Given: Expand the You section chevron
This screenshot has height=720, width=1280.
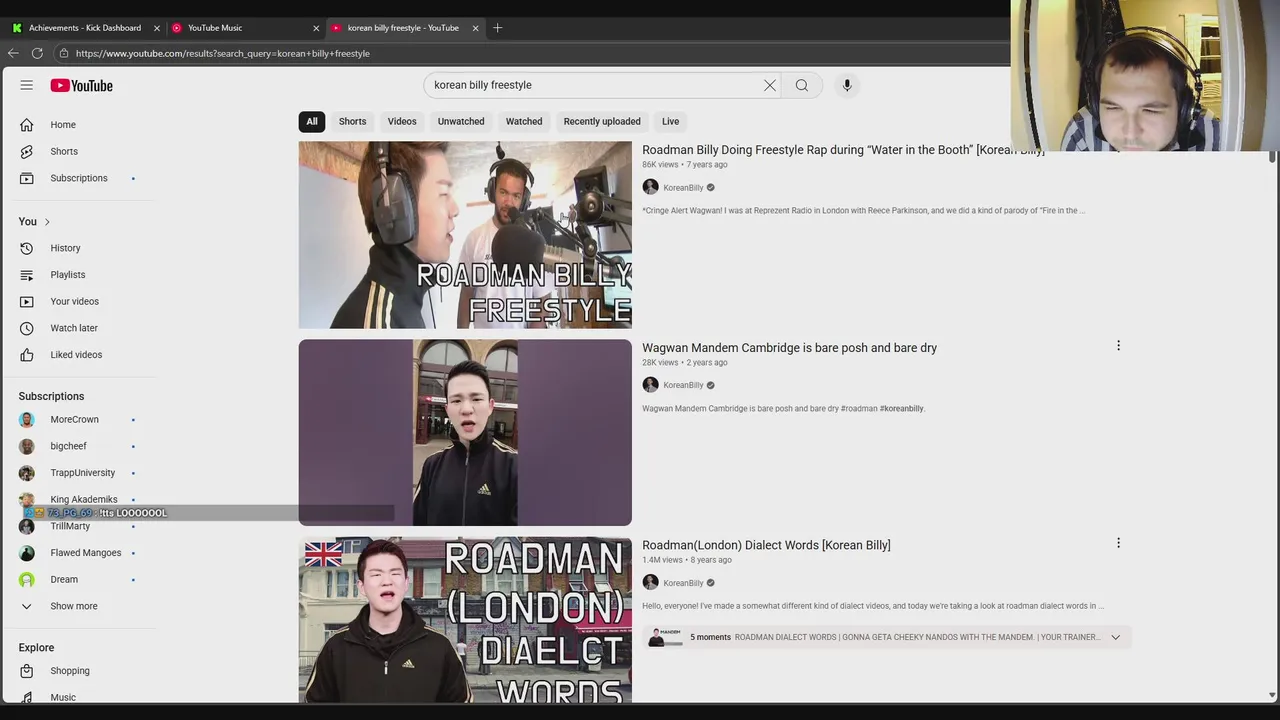Looking at the screenshot, I should pyautogui.click(x=47, y=222).
